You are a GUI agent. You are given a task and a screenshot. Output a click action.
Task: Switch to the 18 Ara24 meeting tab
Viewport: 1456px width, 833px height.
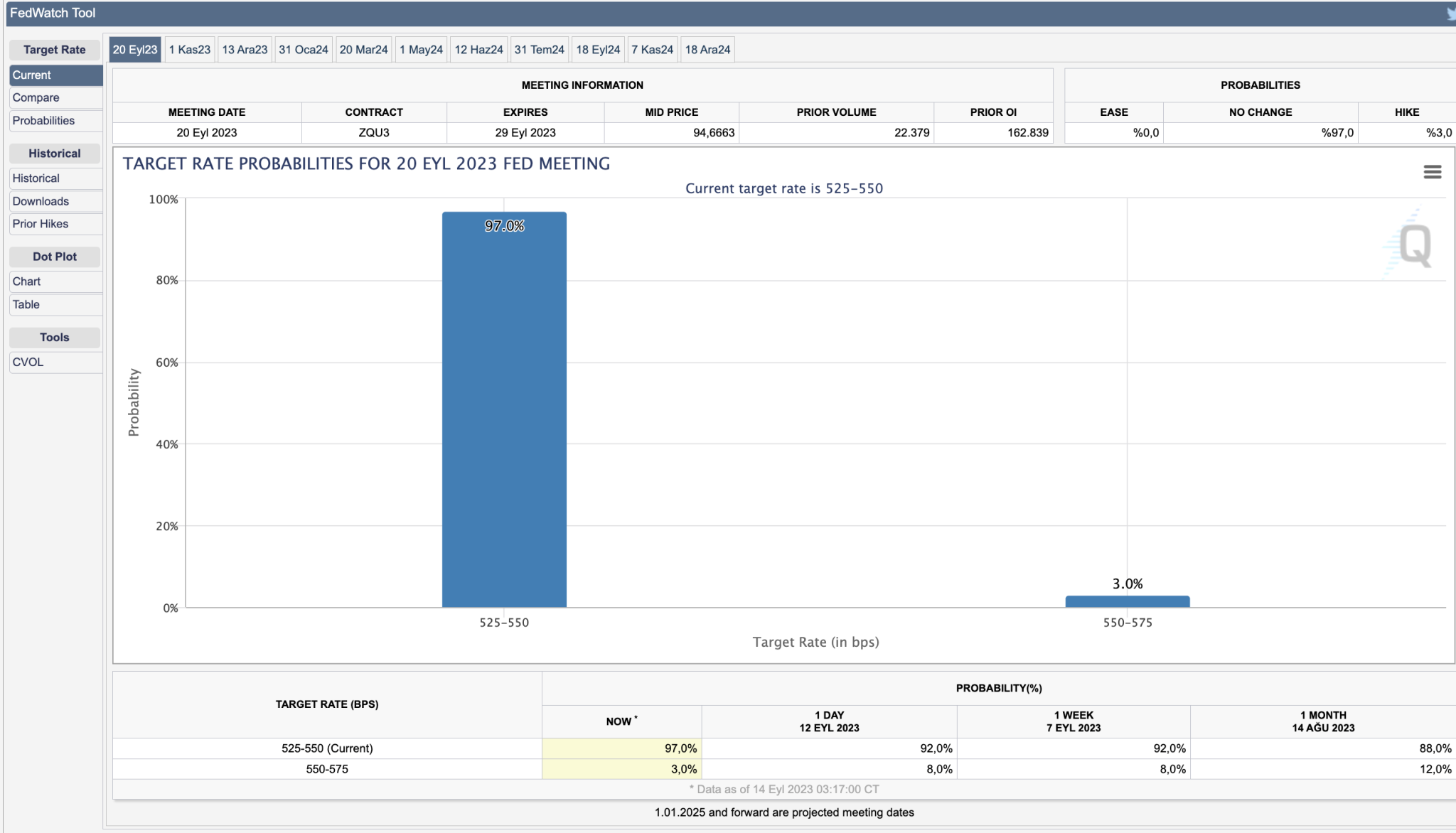707,50
